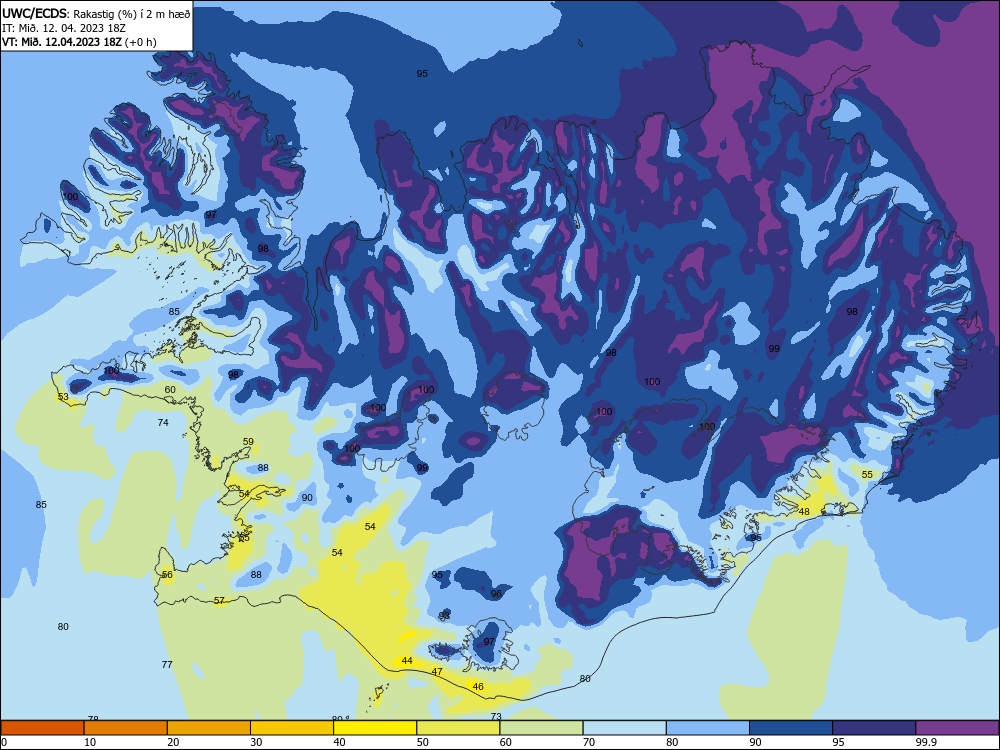Click the '56' humidity value on the map
The image size is (1000, 750).
(167, 575)
